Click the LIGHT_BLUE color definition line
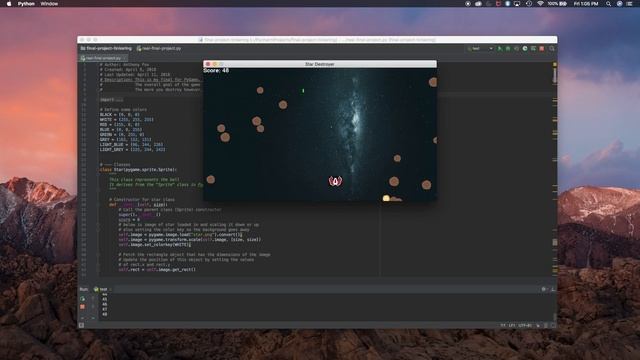 tap(131, 144)
